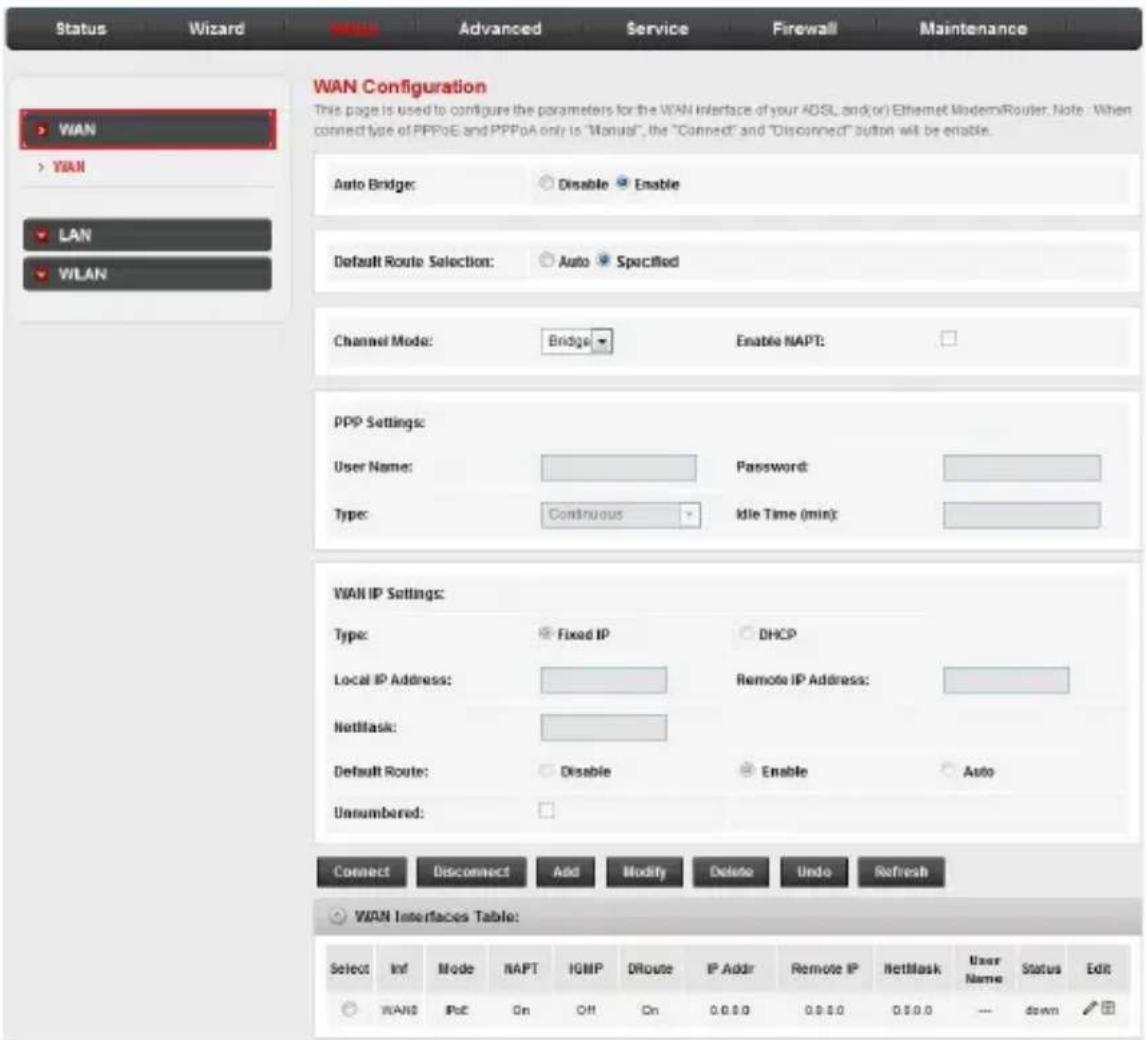
Task: Open the PPP Type Continuous dropdown
Action: coord(621,515)
